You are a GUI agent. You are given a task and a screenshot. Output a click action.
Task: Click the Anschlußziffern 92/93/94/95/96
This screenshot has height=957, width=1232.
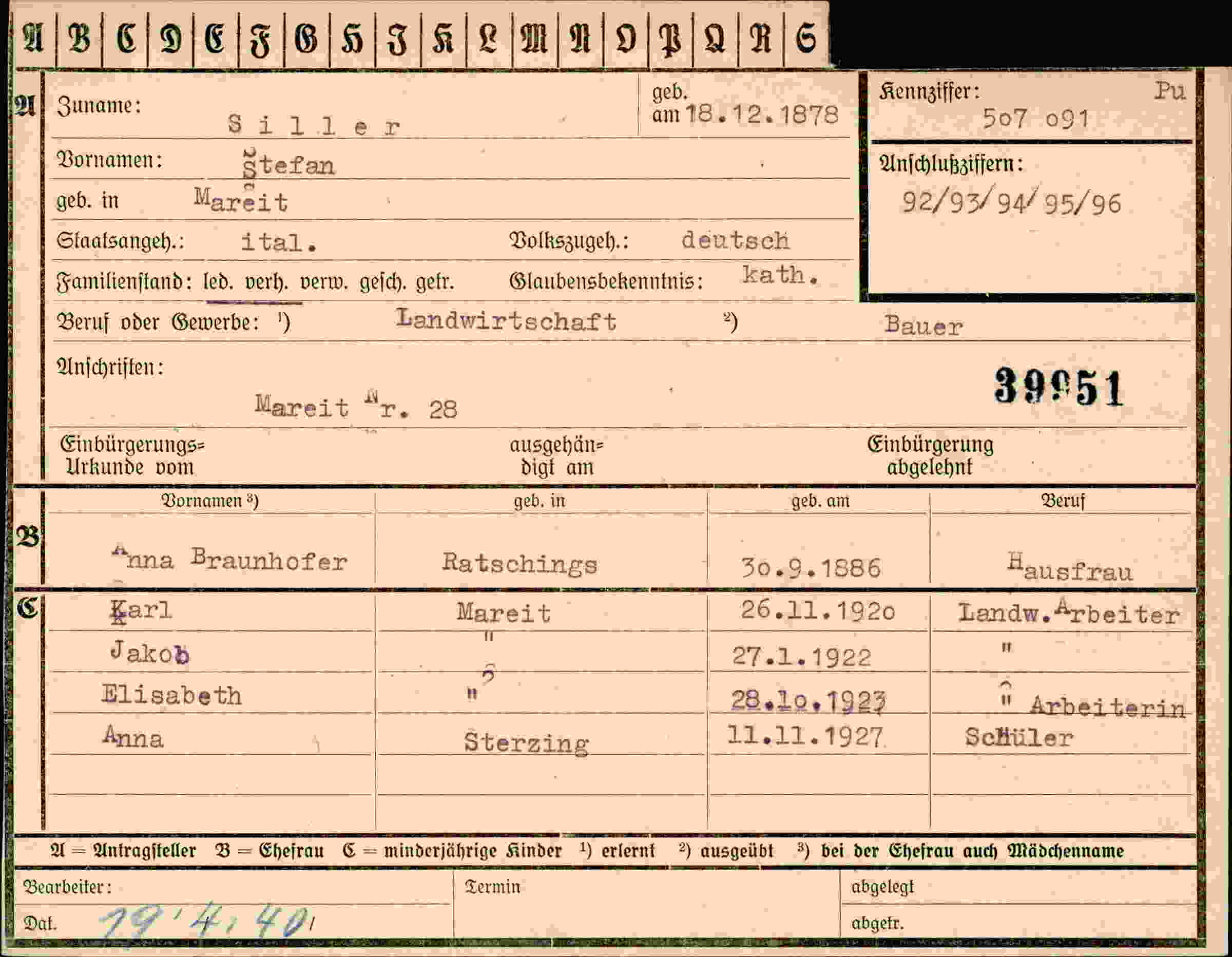1011,201
